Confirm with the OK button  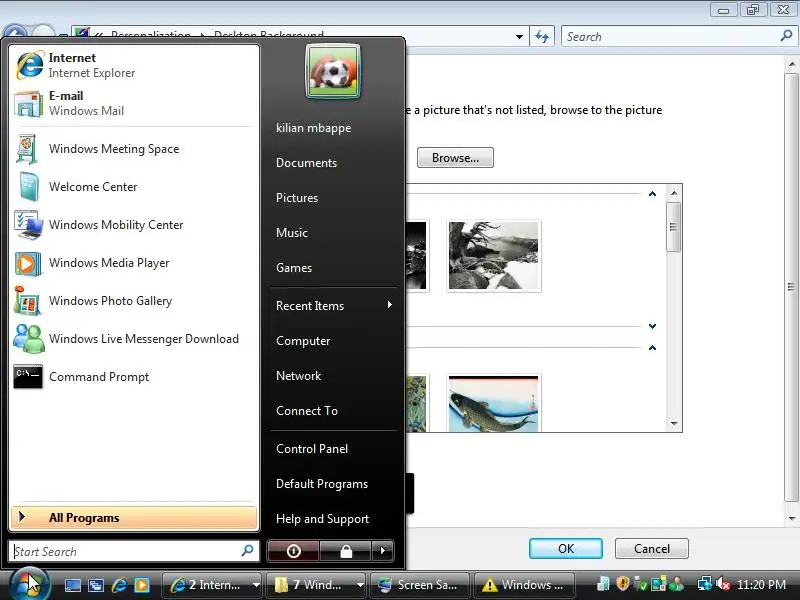point(566,548)
